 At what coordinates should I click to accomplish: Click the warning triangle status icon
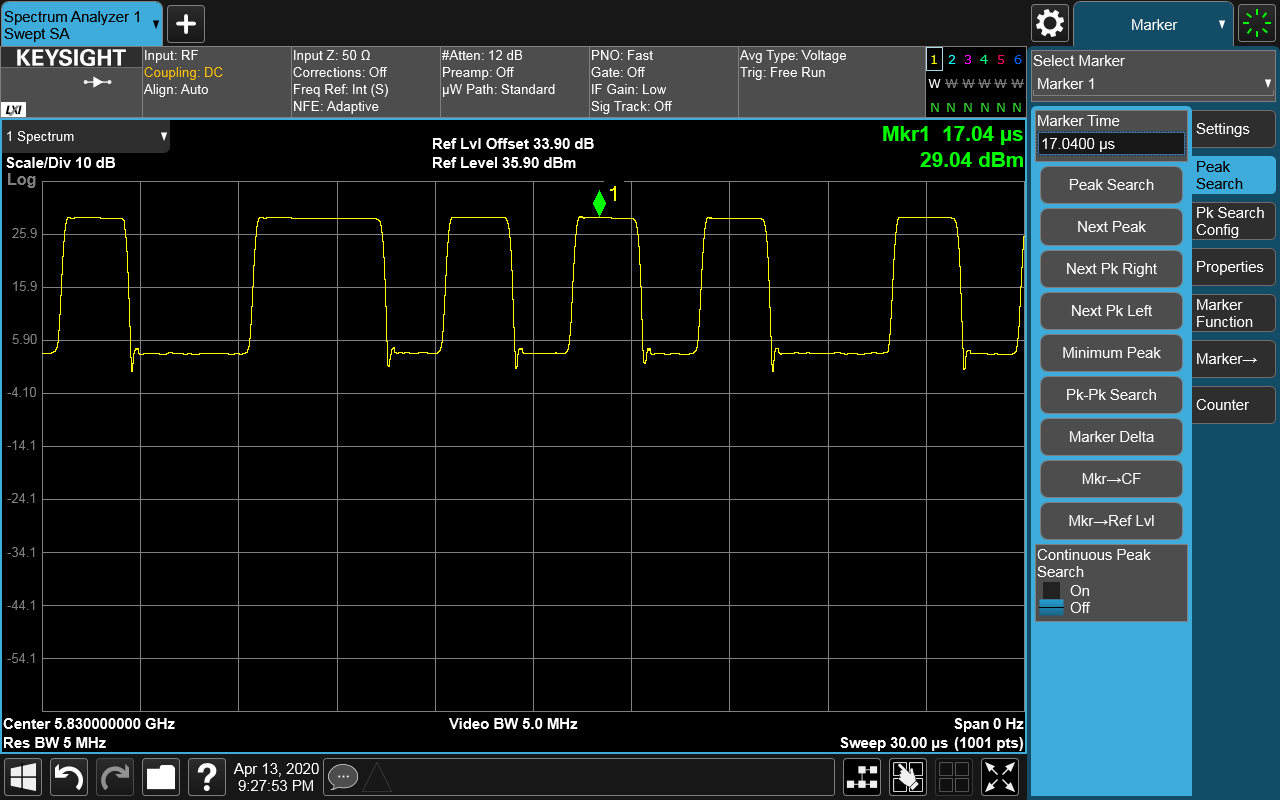(x=376, y=776)
